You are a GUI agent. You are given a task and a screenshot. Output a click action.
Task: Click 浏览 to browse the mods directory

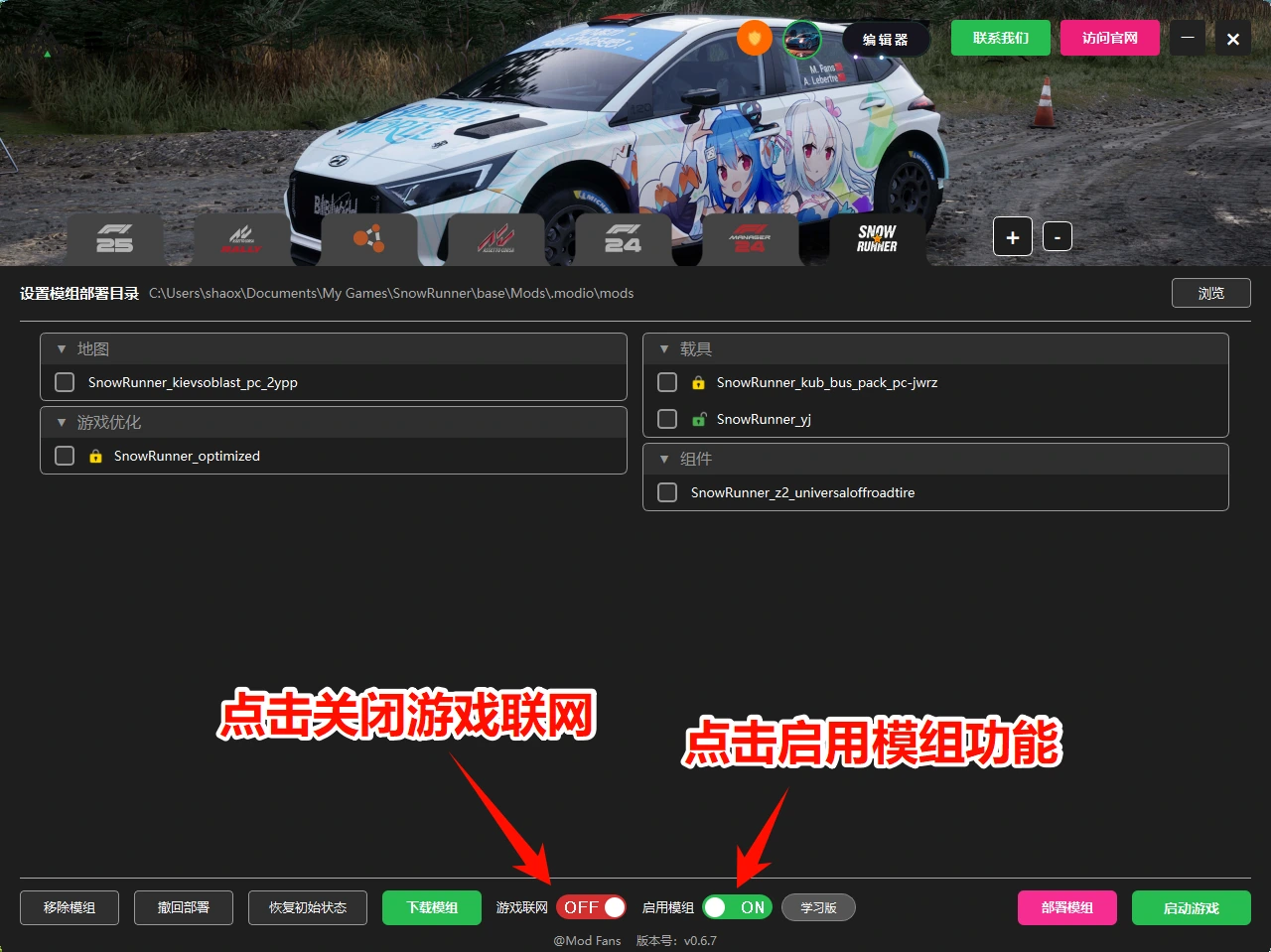(1211, 293)
